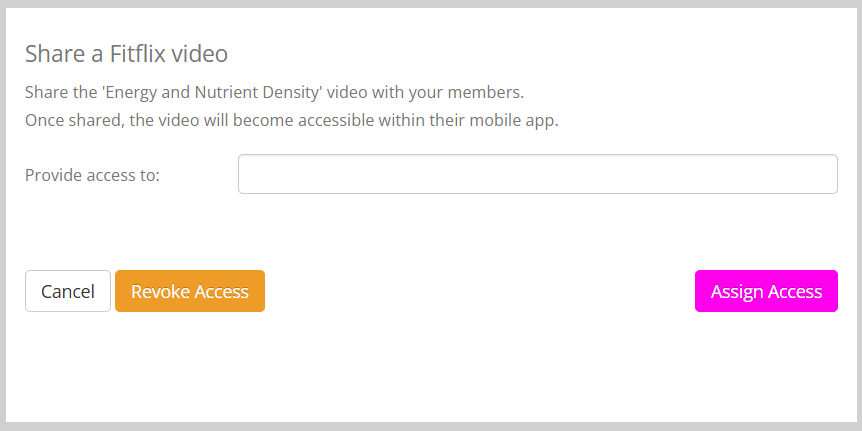Open the member selection field for sharing
Image resolution: width=862 pixels, height=431 pixels.
(x=537, y=174)
